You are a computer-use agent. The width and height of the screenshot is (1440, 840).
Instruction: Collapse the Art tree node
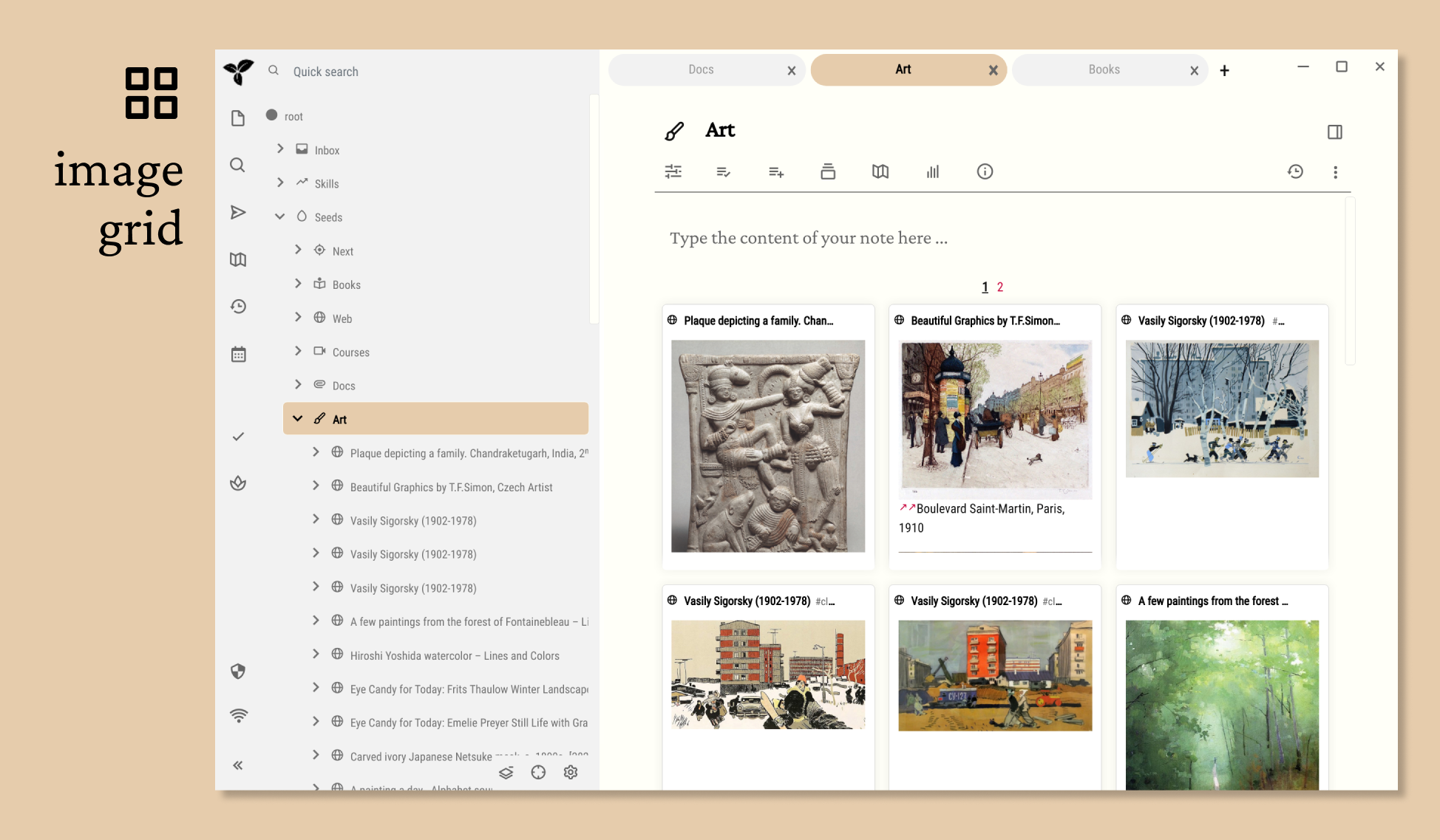[x=298, y=419]
